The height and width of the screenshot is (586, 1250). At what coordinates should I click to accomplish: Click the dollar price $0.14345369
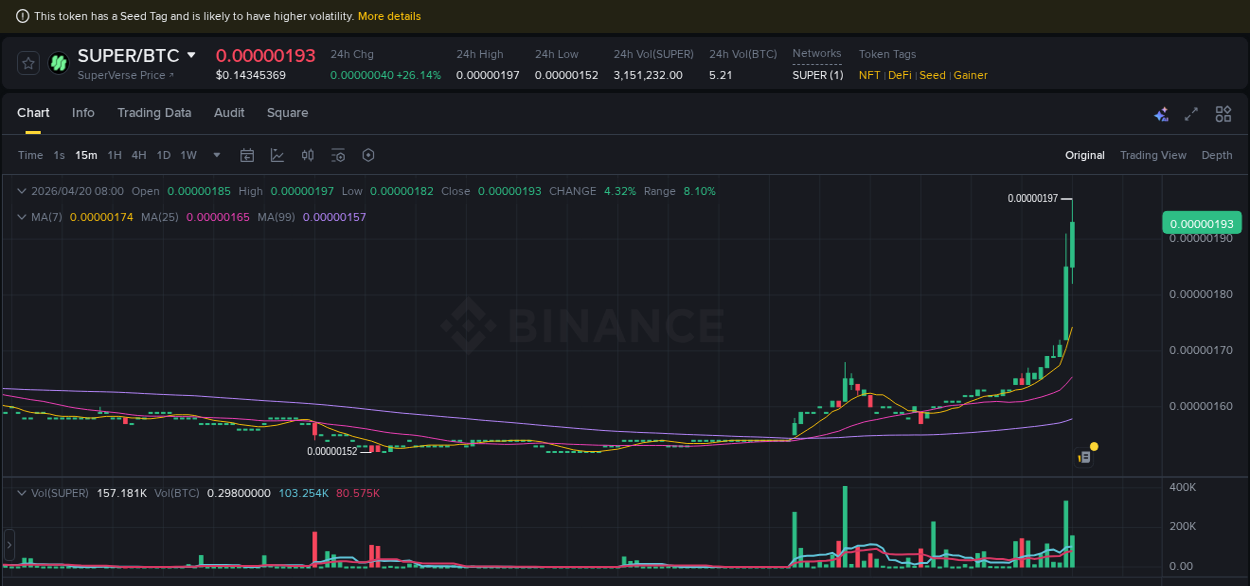(251, 75)
